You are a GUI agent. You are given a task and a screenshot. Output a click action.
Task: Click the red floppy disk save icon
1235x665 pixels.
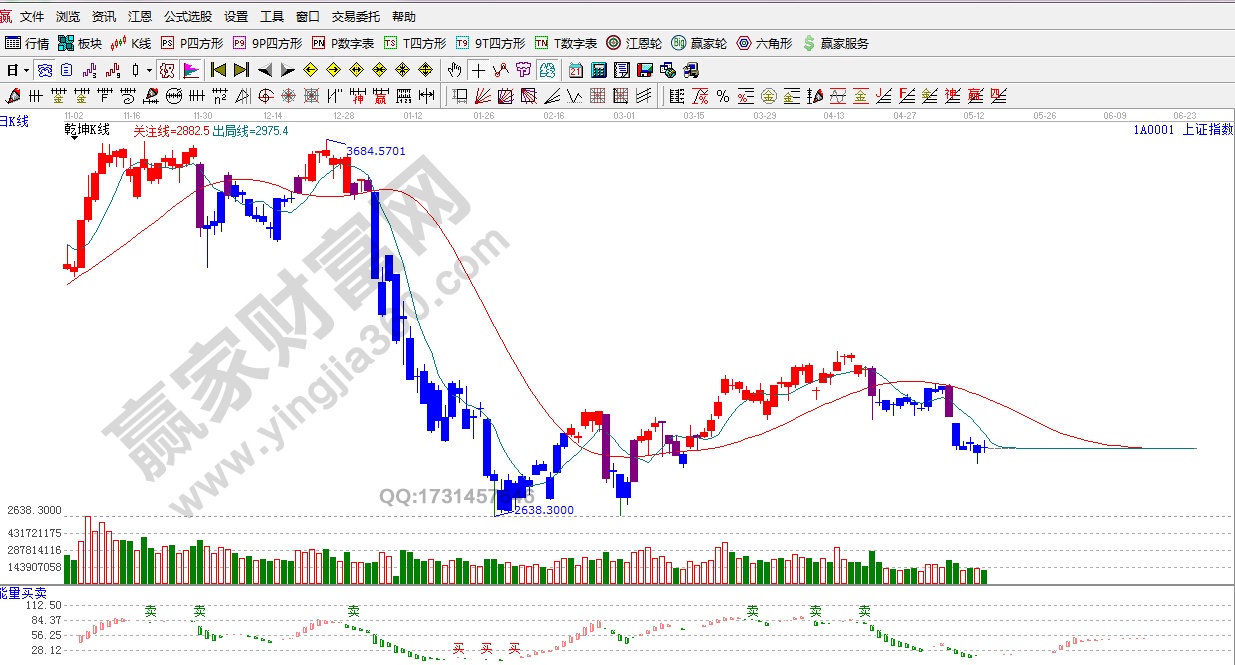tap(645, 70)
